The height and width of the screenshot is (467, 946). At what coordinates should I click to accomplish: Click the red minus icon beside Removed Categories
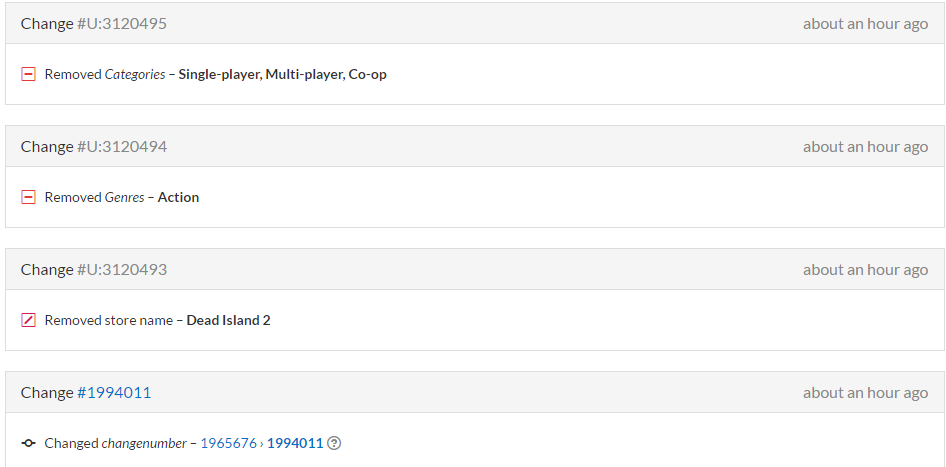pos(29,74)
